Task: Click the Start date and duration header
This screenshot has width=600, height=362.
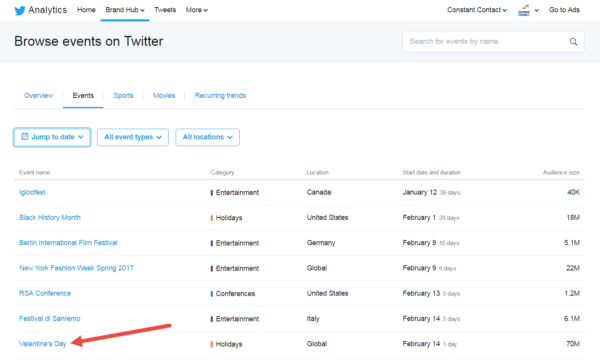Action: coord(431,173)
